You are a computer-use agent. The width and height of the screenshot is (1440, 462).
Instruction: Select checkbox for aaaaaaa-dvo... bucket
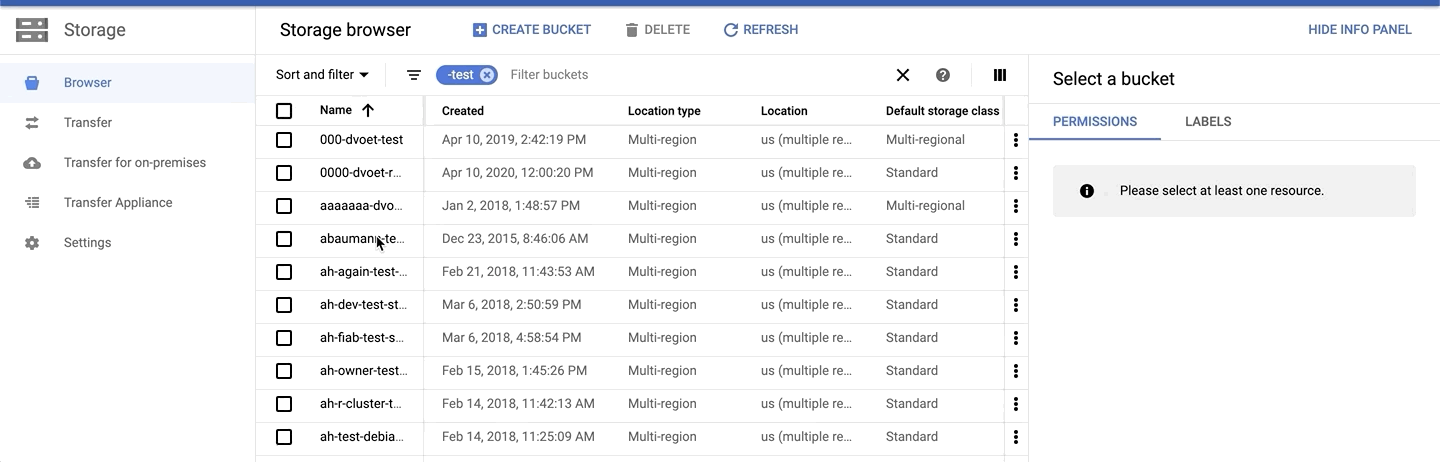coord(284,206)
